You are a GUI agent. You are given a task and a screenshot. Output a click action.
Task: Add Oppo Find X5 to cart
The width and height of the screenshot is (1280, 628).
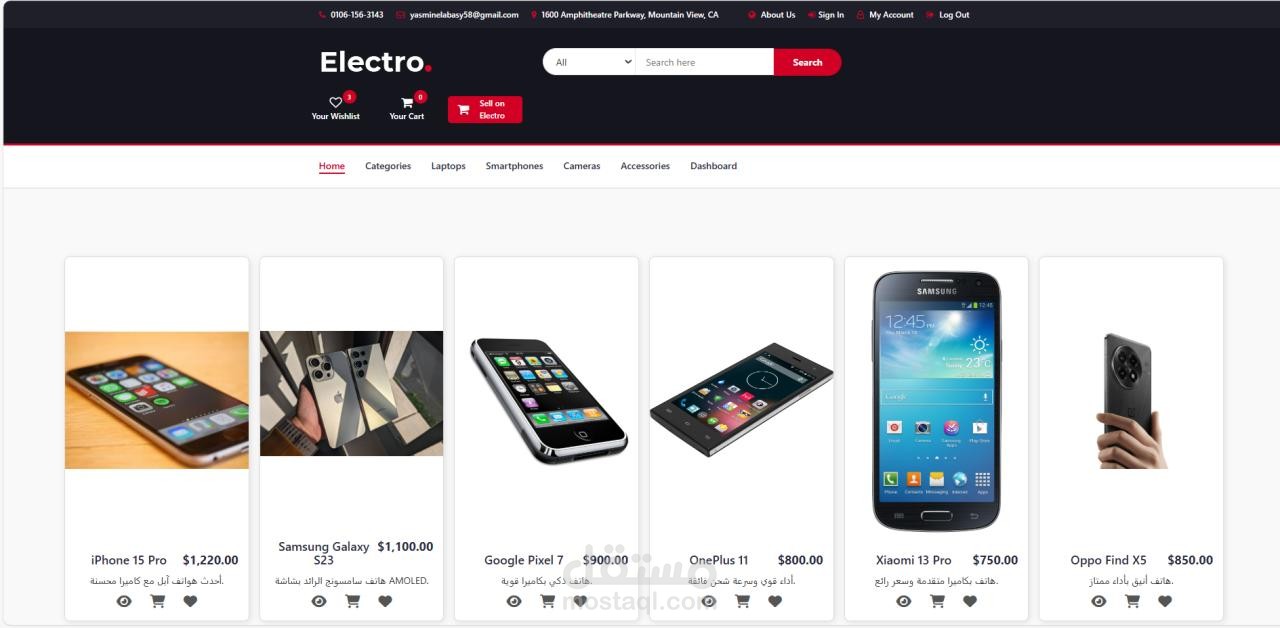pos(1132,601)
